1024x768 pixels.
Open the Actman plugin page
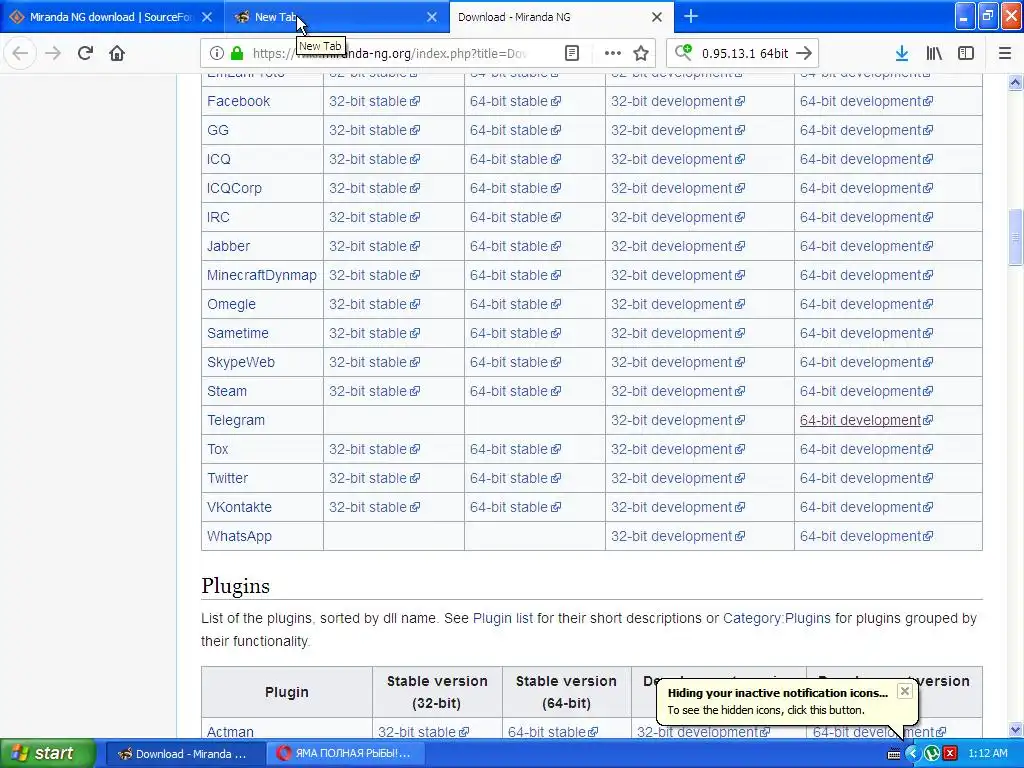pos(230,732)
